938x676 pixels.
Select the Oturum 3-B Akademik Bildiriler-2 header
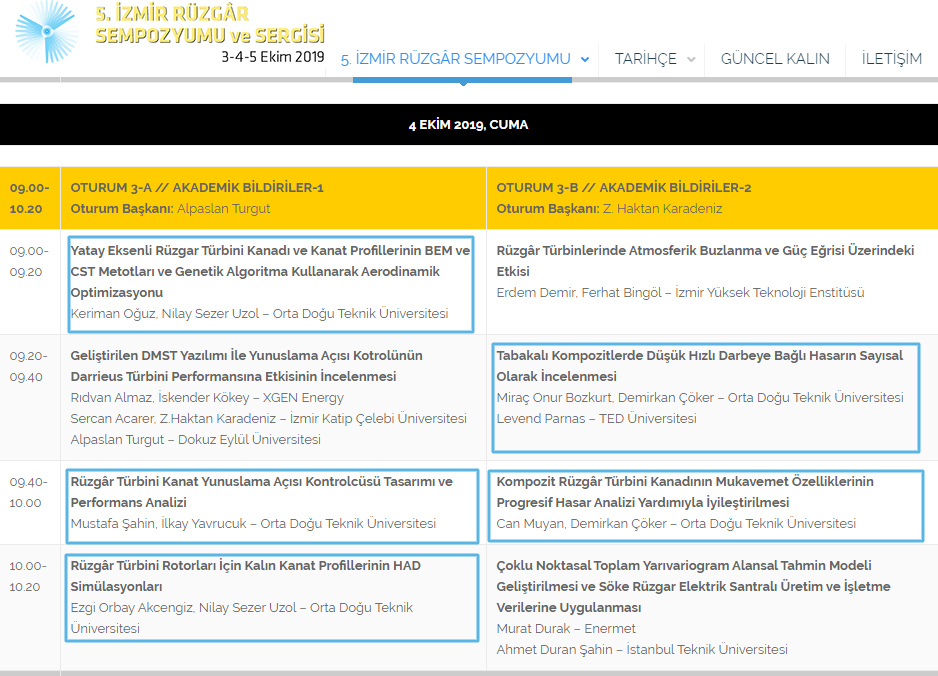624,187
